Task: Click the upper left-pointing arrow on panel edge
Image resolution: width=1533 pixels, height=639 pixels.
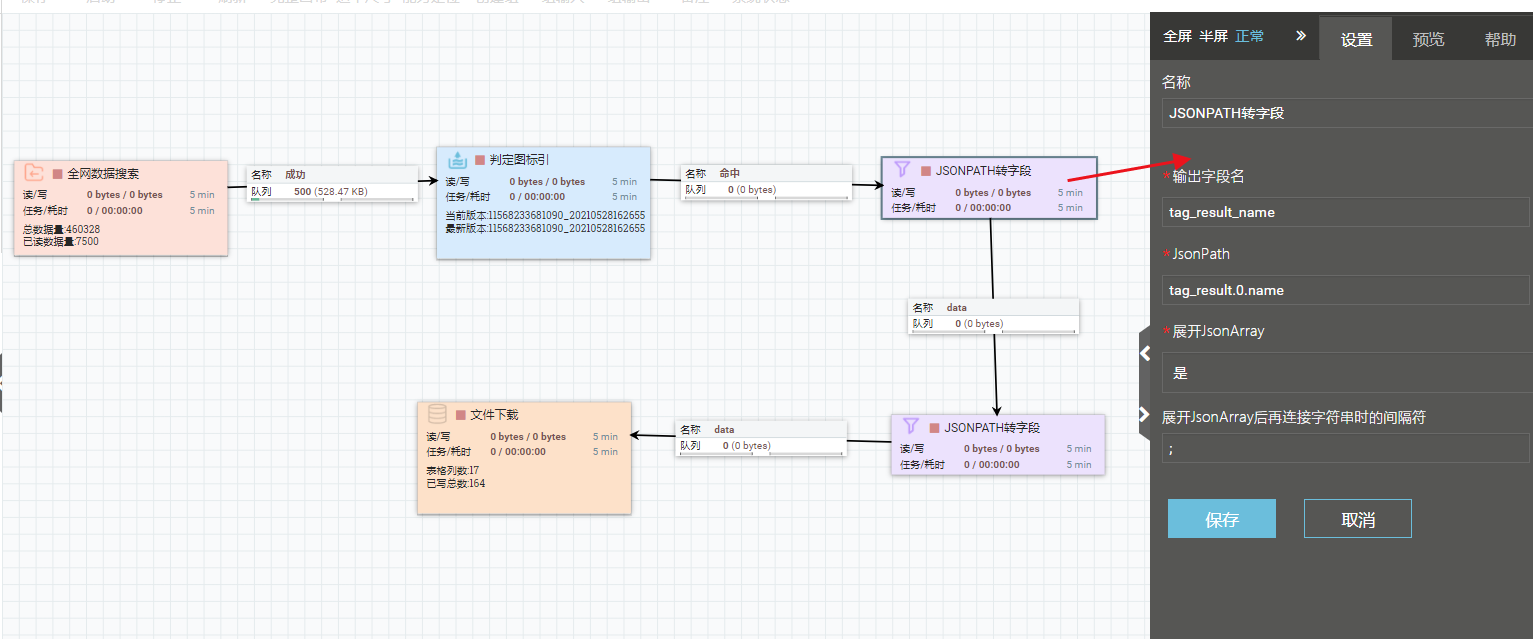Action: pos(1144,350)
